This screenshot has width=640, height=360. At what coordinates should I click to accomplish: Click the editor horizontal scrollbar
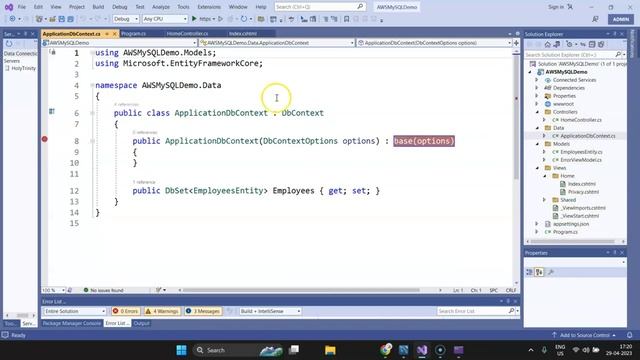(x=301, y=290)
